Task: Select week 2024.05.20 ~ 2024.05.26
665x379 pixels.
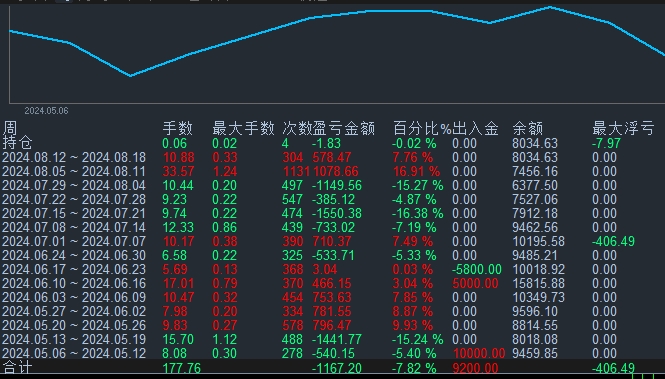Action: pos(74,326)
